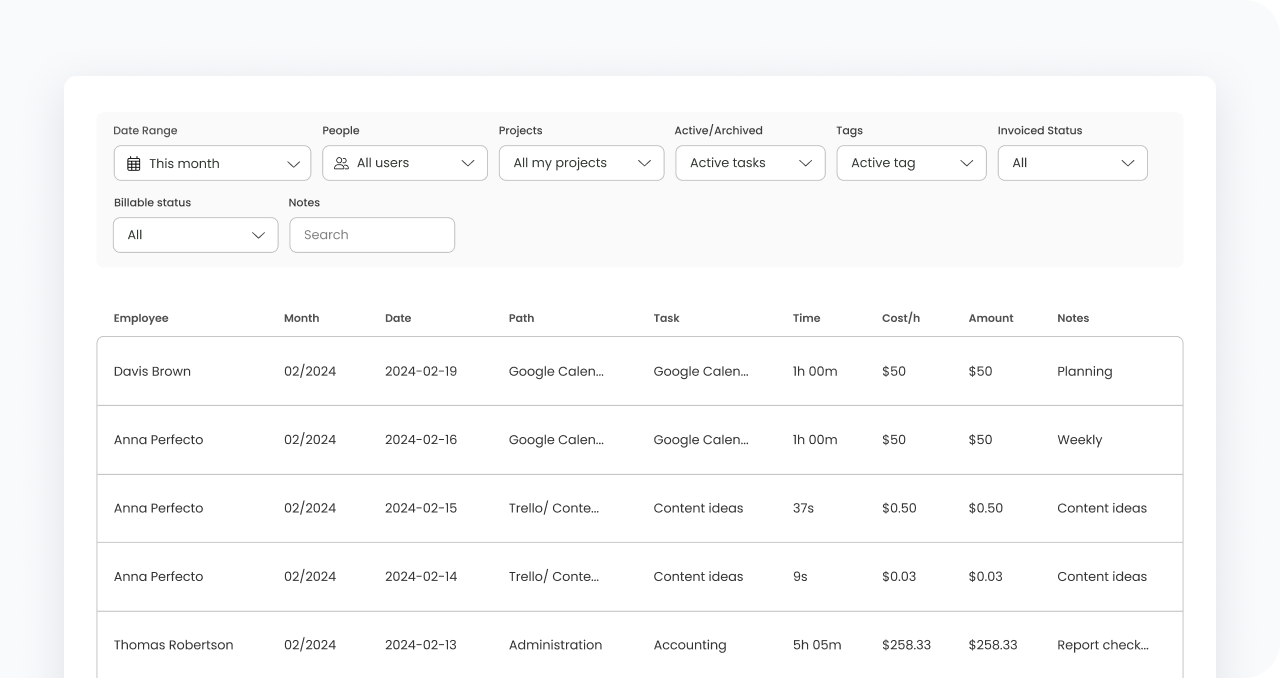Click the Cost/h column header
1280x678 pixels.
pyautogui.click(x=901, y=318)
